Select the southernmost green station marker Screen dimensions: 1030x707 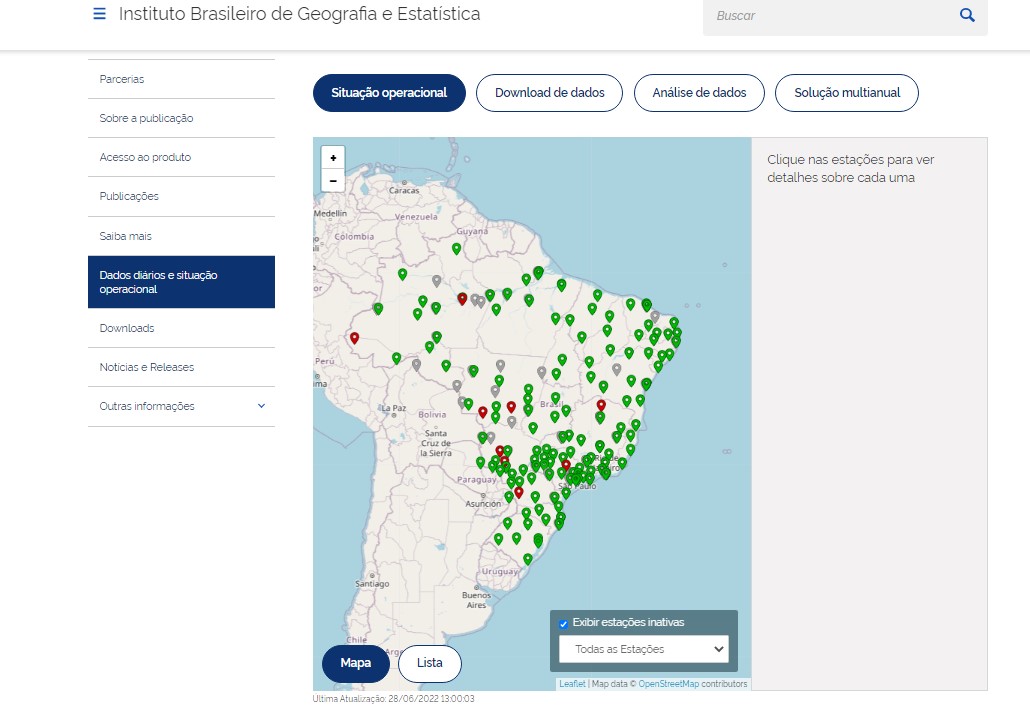pos(527,559)
